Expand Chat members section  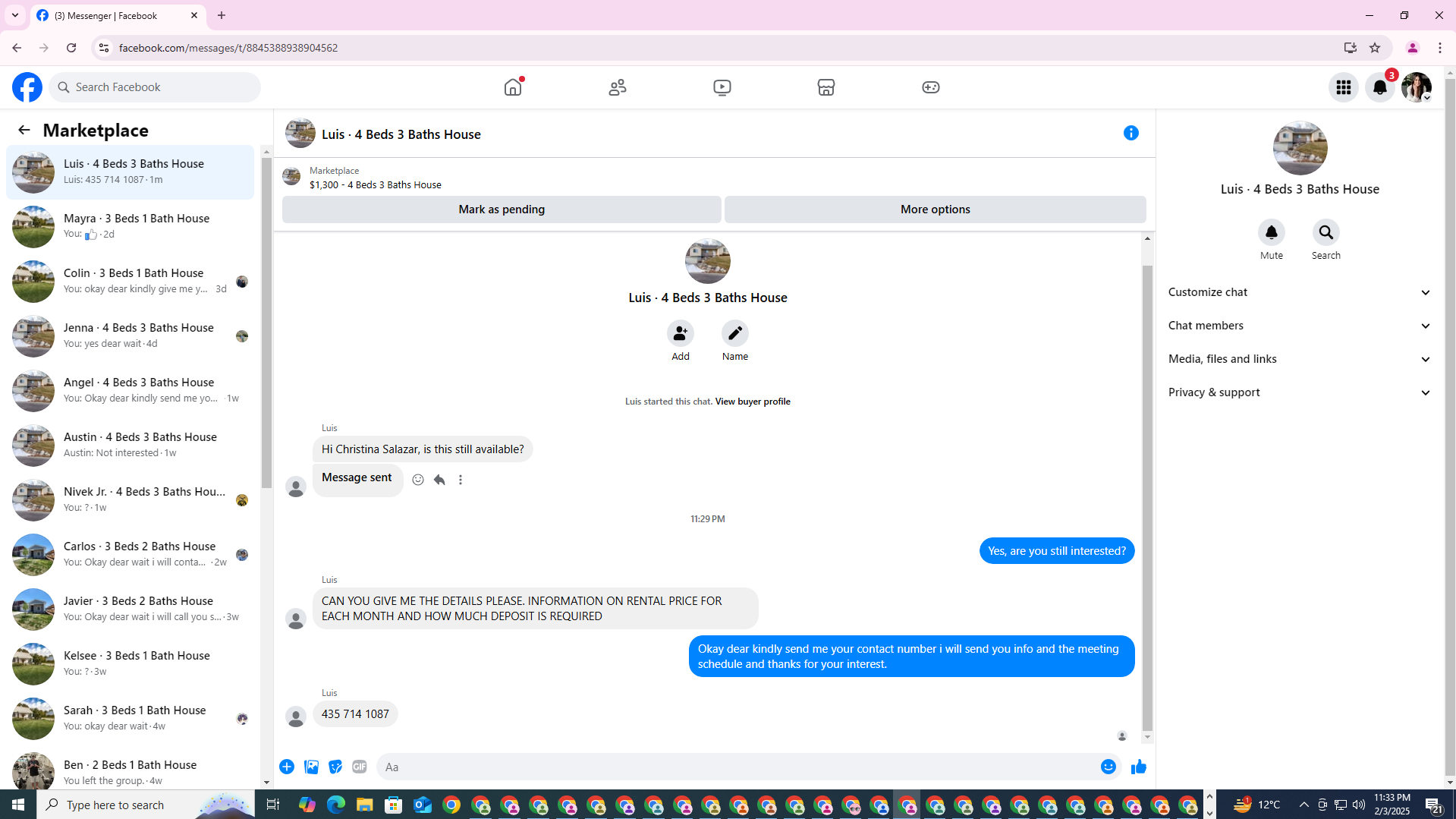coord(1300,326)
